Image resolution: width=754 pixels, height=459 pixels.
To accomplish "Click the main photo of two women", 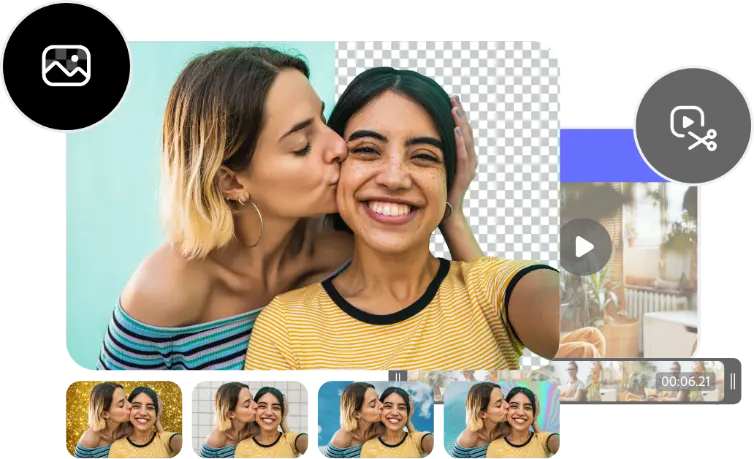I will pyautogui.click(x=313, y=206).
